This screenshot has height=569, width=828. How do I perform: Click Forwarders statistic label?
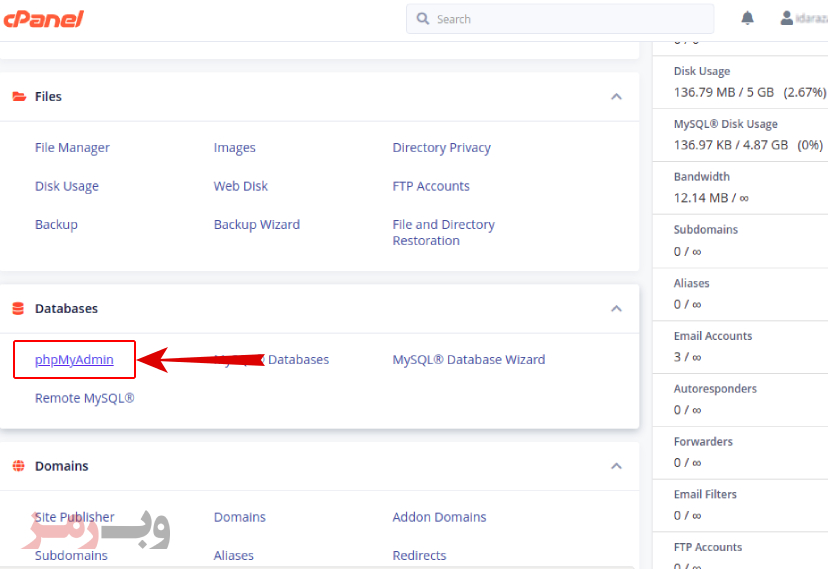[703, 442]
